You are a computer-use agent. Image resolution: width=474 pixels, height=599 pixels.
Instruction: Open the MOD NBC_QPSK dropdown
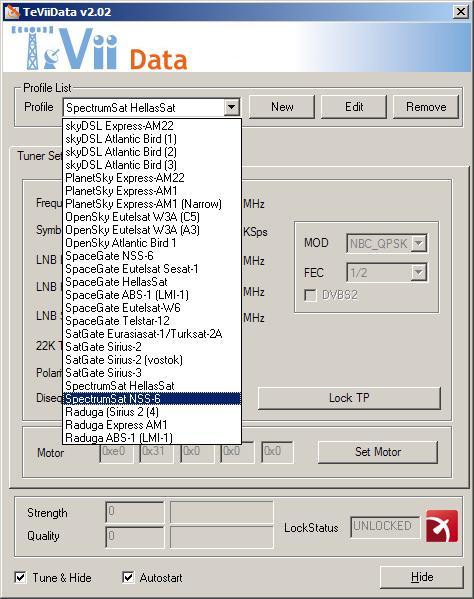419,243
